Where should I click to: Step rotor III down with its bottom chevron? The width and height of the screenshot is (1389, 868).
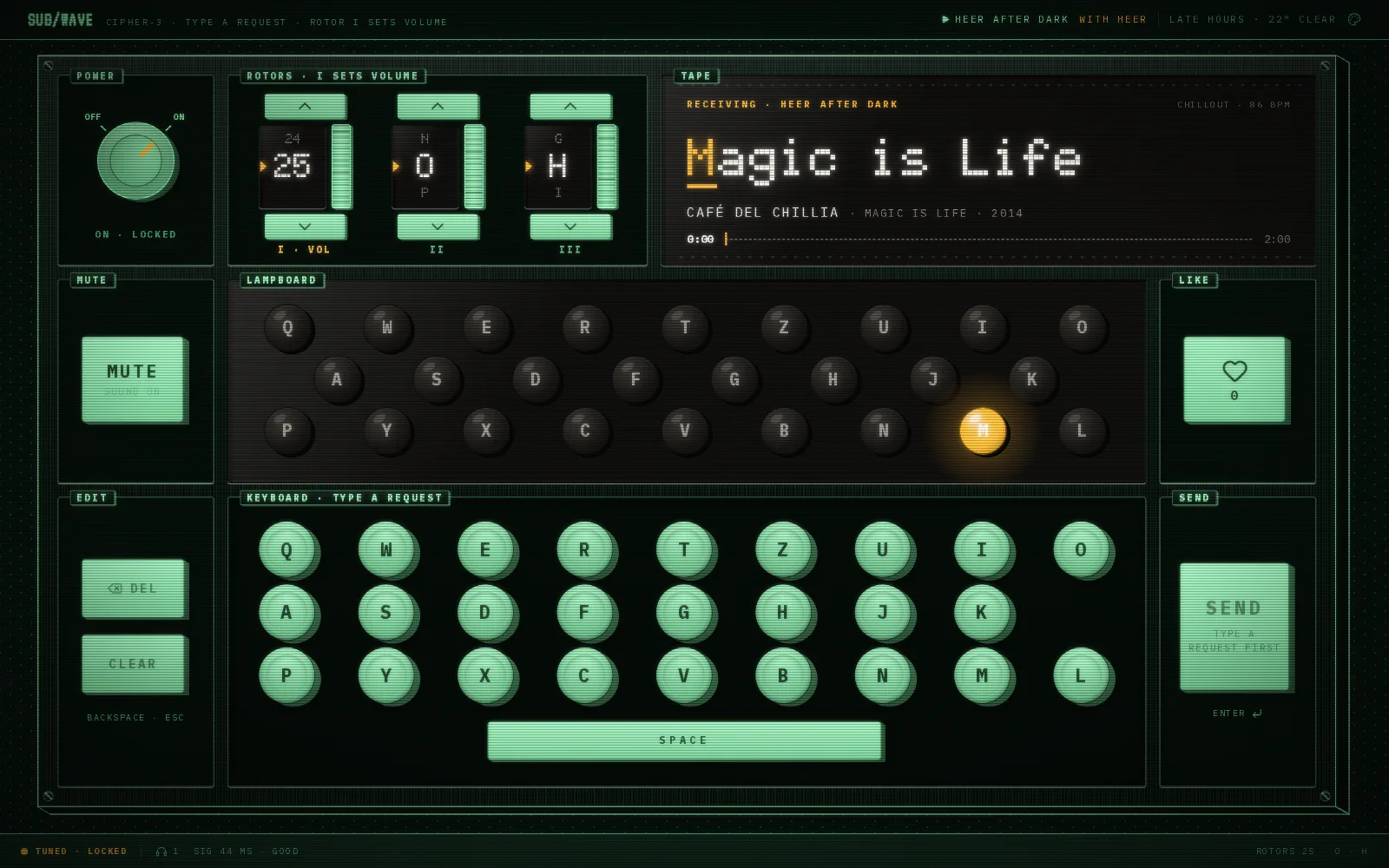570,227
